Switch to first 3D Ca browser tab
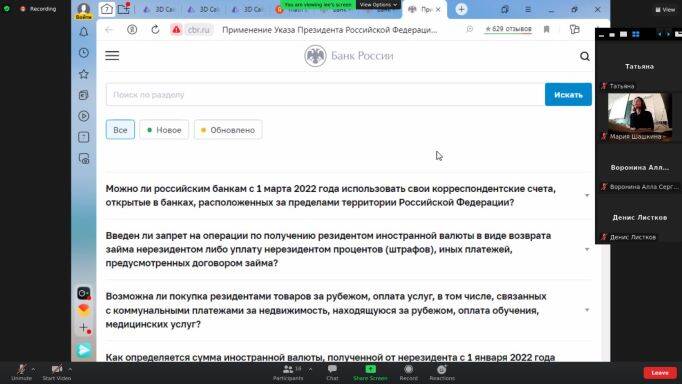The image size is (682, 384). (159, 9)
